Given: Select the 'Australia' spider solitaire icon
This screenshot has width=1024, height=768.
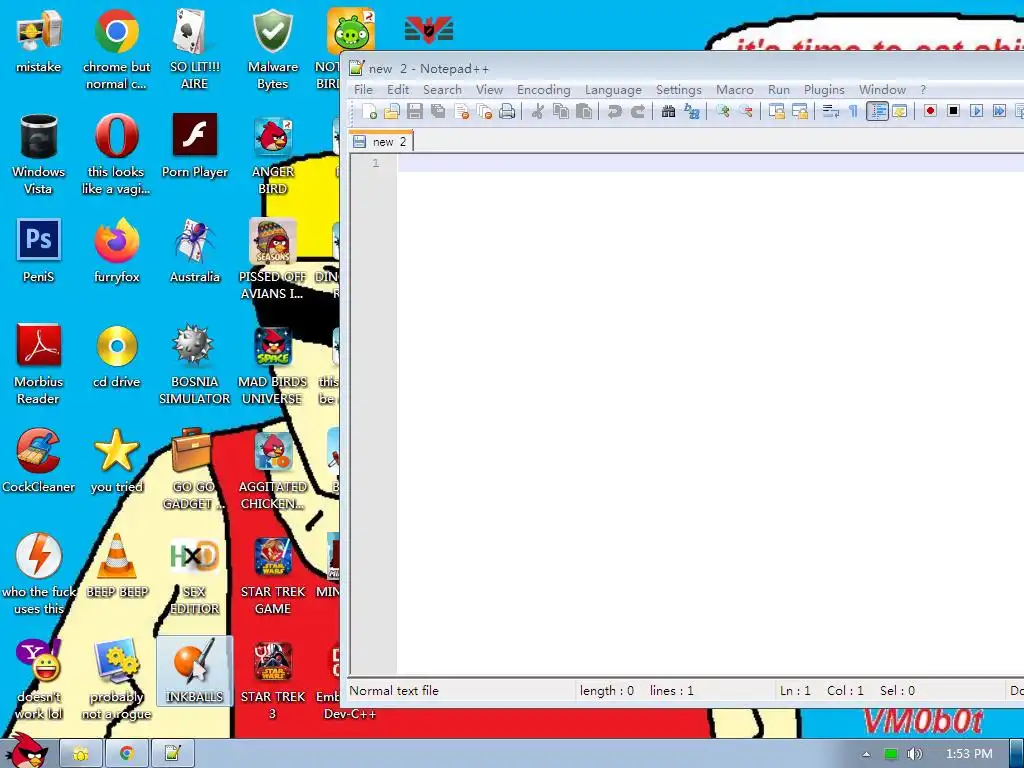Looking at the screenshot, I should point(195,251).
